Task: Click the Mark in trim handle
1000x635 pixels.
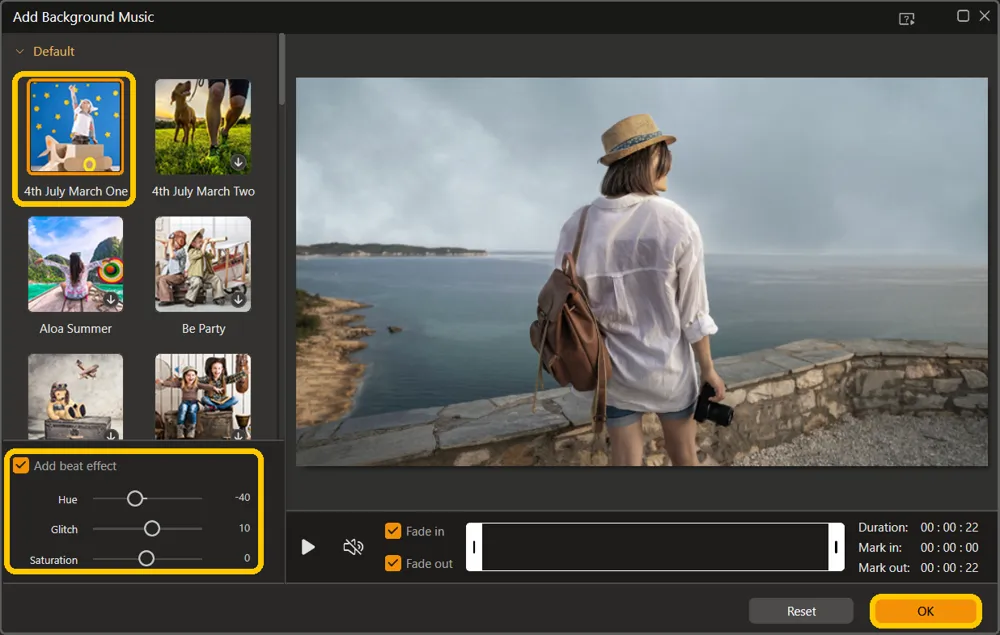Action: (474, 547)
